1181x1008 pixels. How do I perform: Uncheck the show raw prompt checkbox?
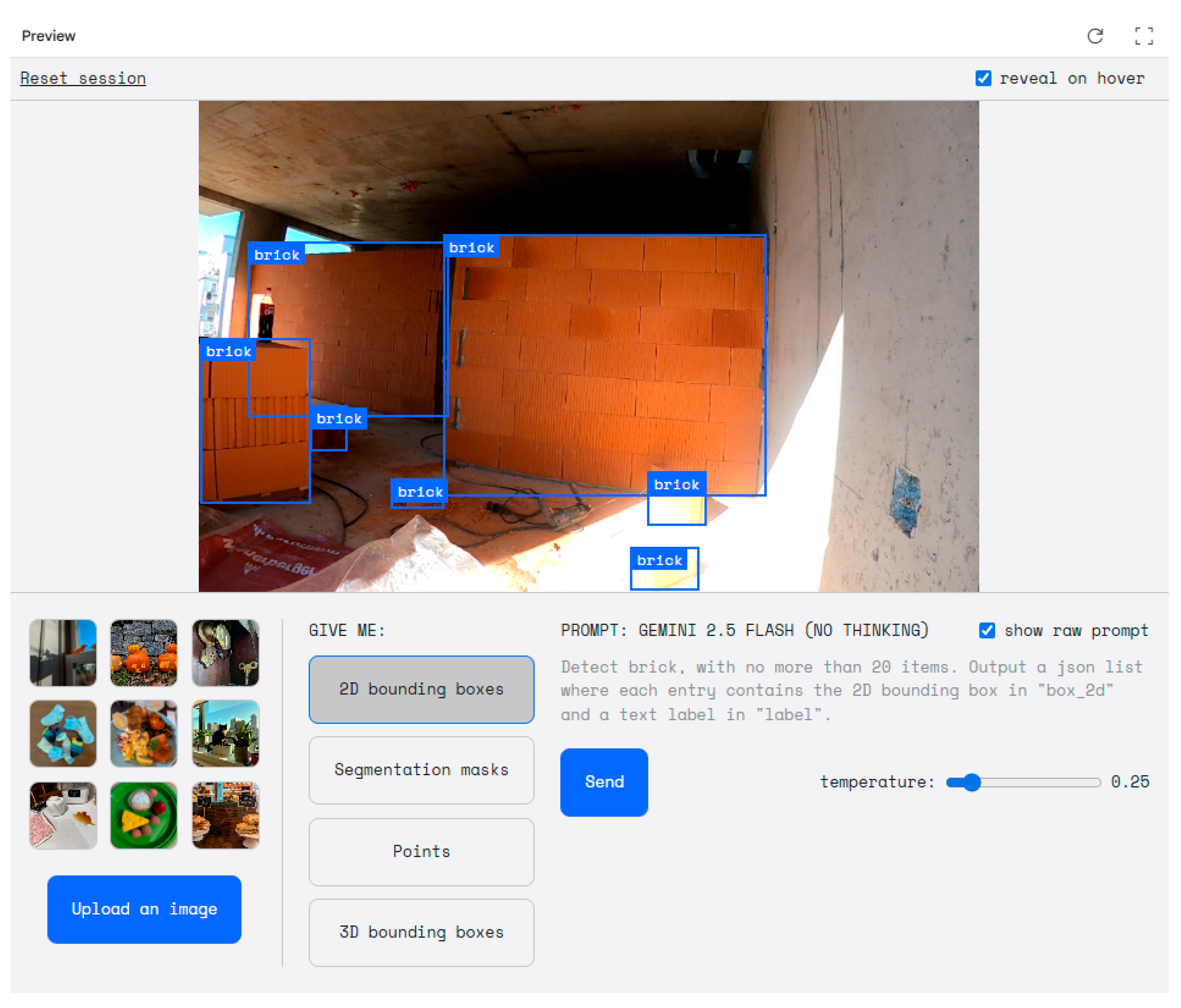tap(987, 630)
